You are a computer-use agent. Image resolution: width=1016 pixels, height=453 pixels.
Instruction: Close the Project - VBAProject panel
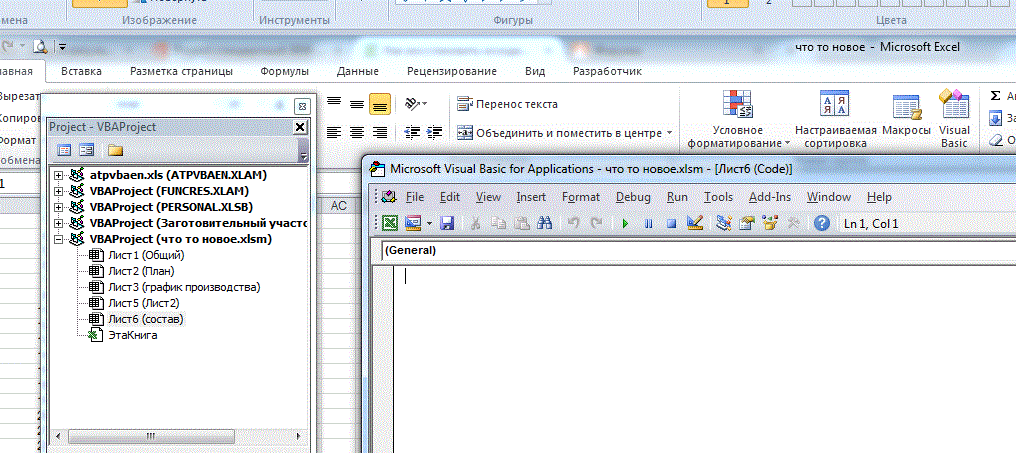pyautogui.click(x=300, y=128)
